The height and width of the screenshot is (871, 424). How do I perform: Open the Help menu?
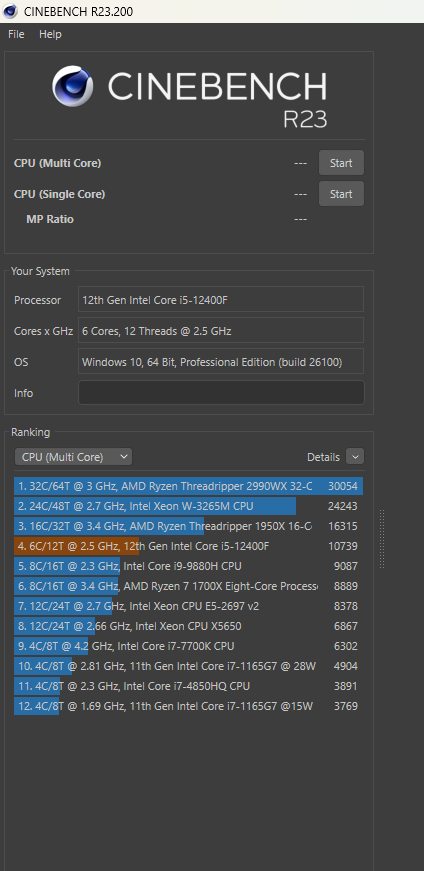pyautogui.click(x=50, y=34)
